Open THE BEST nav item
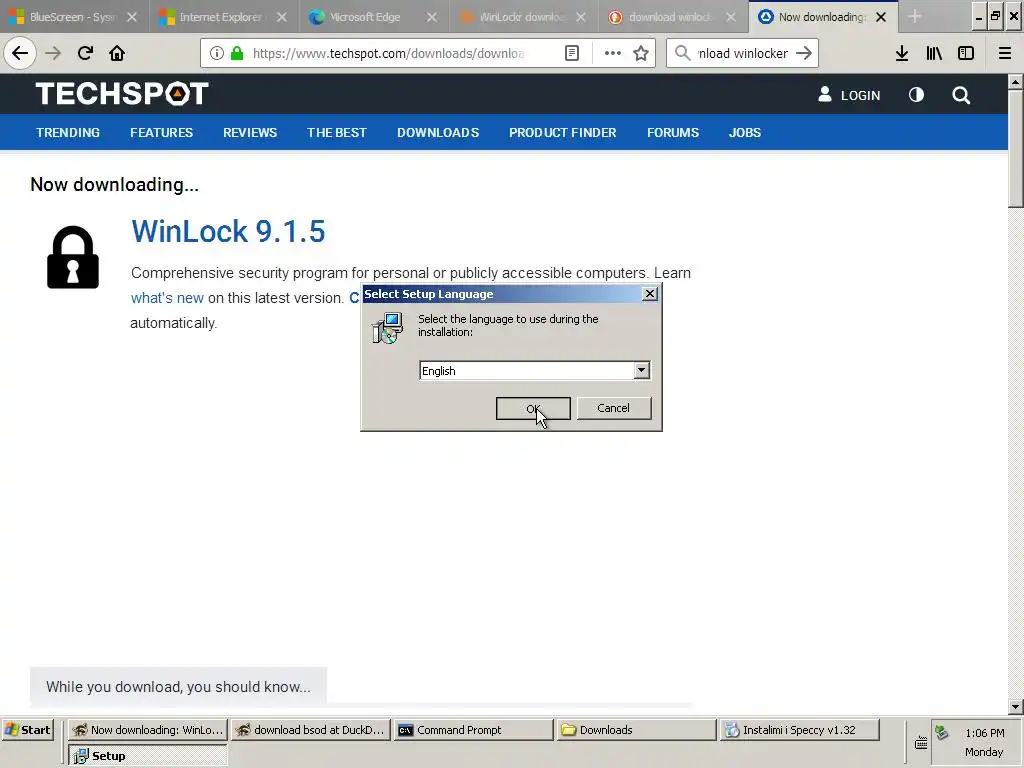Screen dimensions: 1024x768 coord(337,133)
